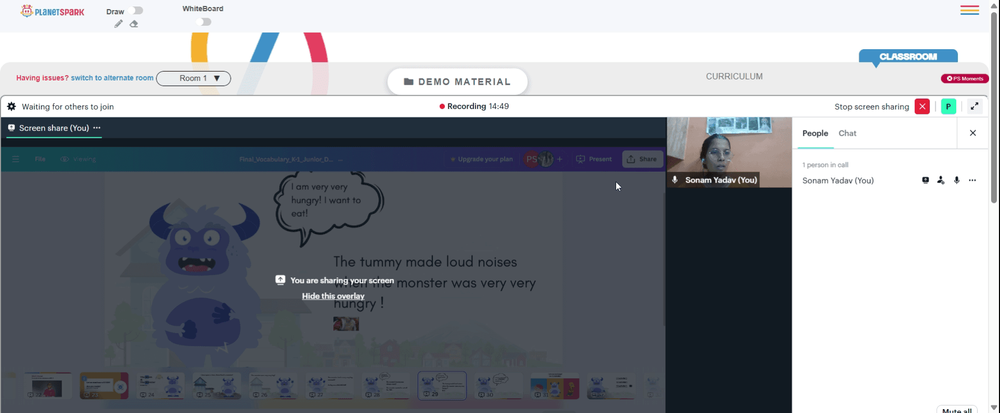The image size is (1000, 413).
Task: Click Sonam Yadav webcam video tile
Action: [729, 152]
